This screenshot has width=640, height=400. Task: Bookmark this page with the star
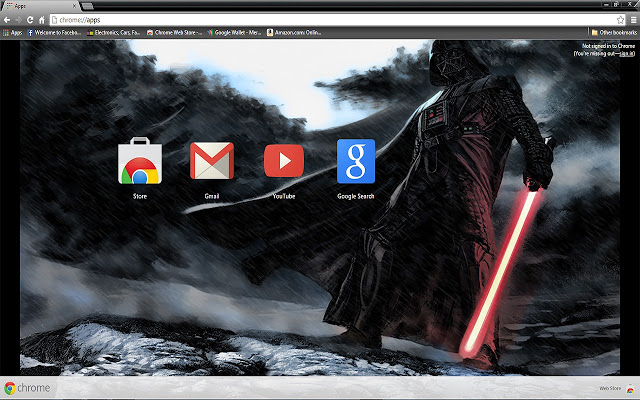tap(620, 20)
